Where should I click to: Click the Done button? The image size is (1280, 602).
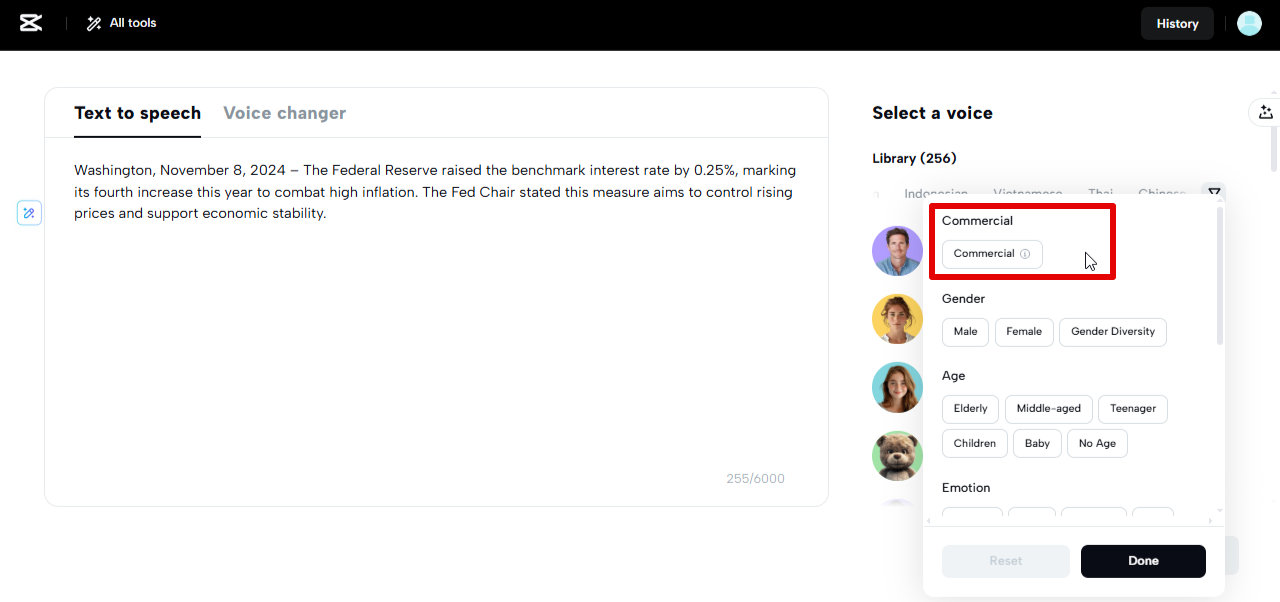pos(1143,561)
